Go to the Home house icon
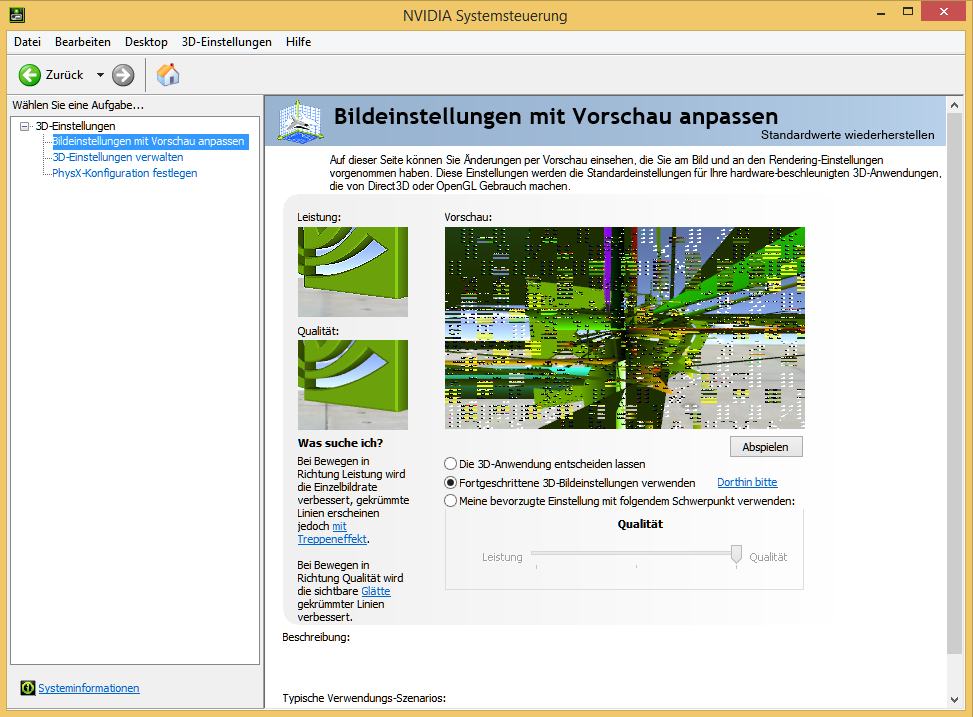This screenshot has width=973, height=717. tap(168, 74)
